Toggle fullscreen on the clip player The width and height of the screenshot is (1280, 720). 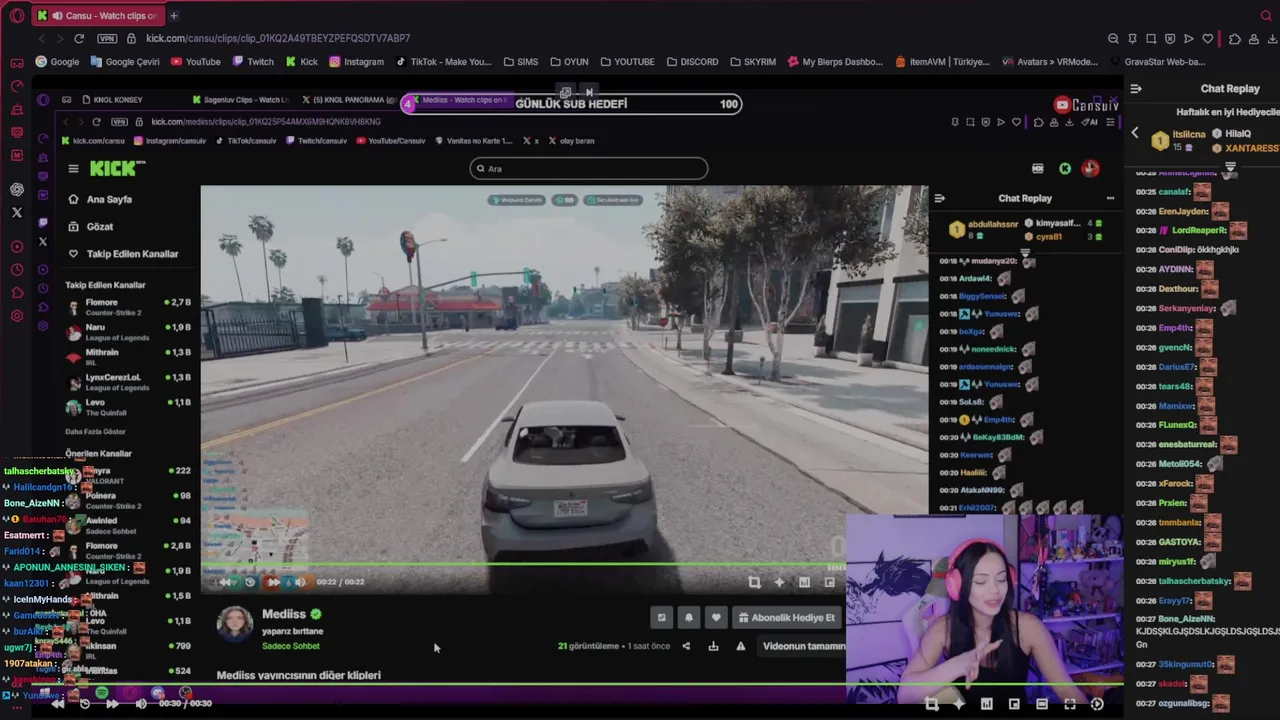pos(1069,704)
